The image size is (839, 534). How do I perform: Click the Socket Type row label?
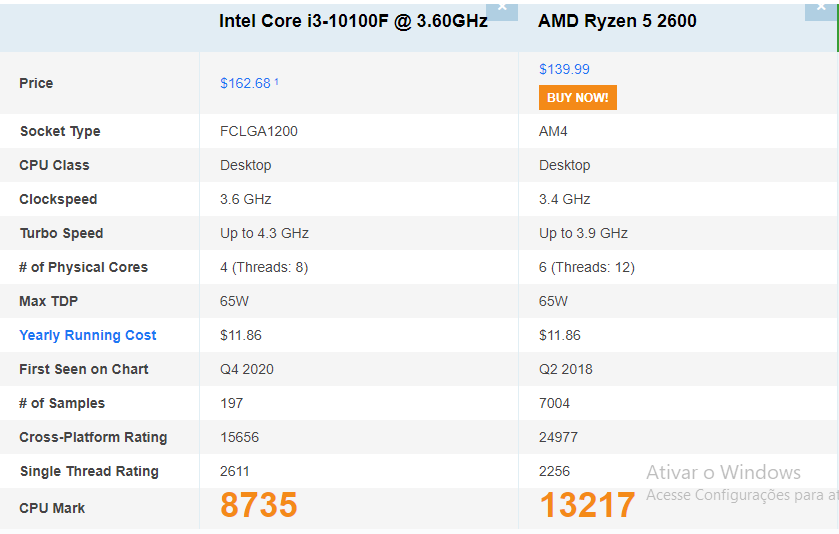[60, 132]
